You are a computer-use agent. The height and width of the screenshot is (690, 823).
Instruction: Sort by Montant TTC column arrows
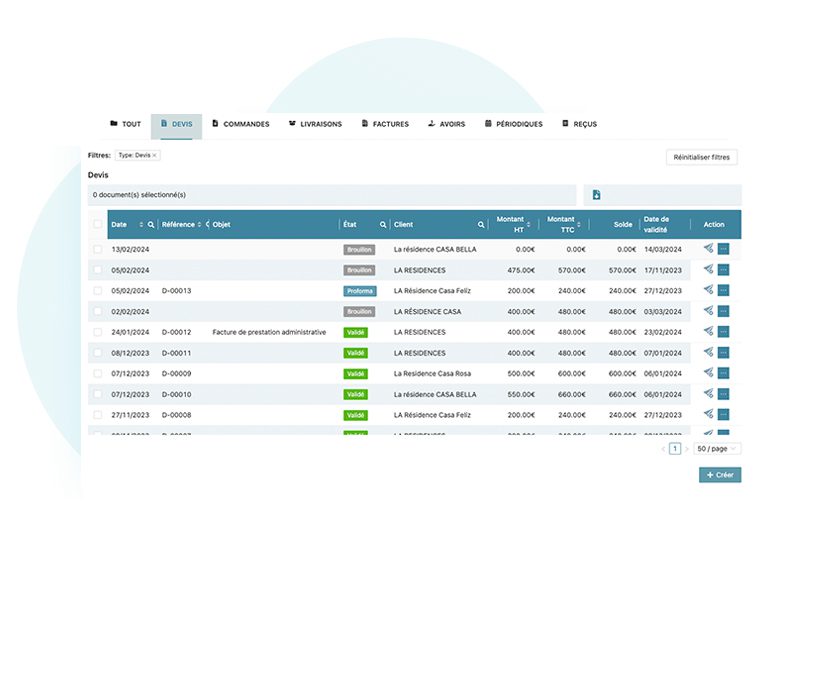point(579,225)
